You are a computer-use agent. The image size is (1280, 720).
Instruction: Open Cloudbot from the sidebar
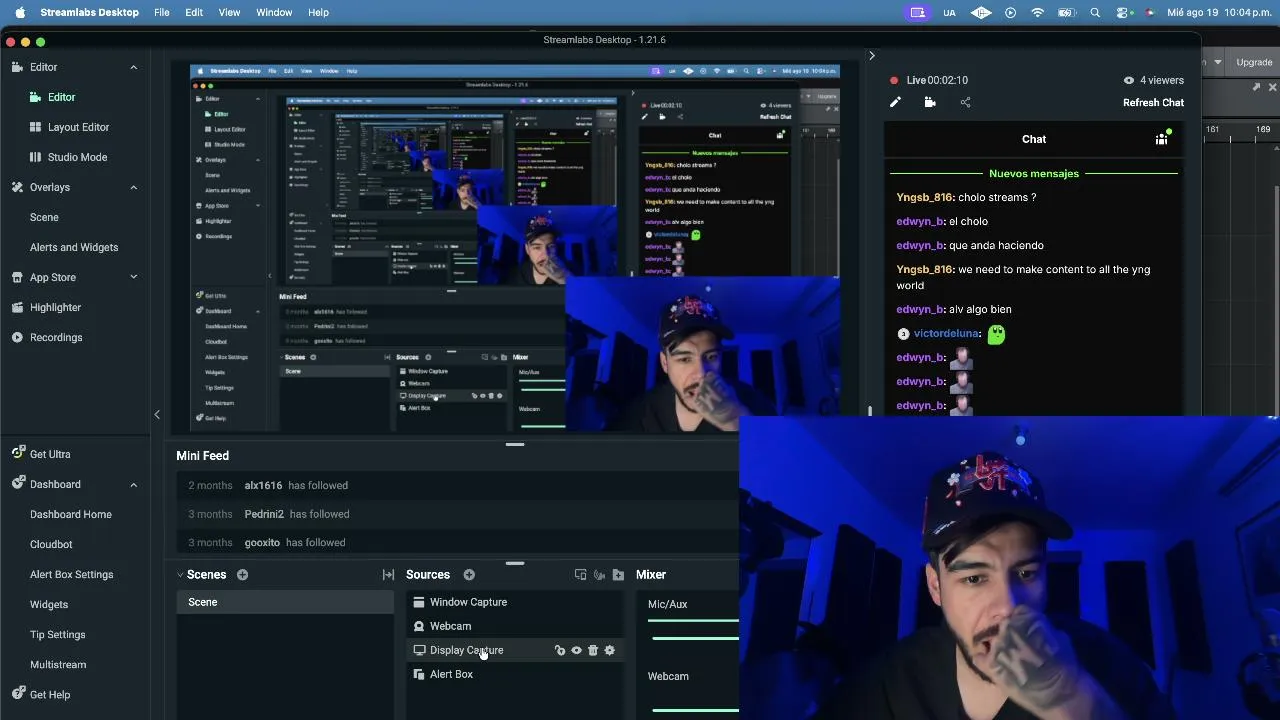(51, 544)
